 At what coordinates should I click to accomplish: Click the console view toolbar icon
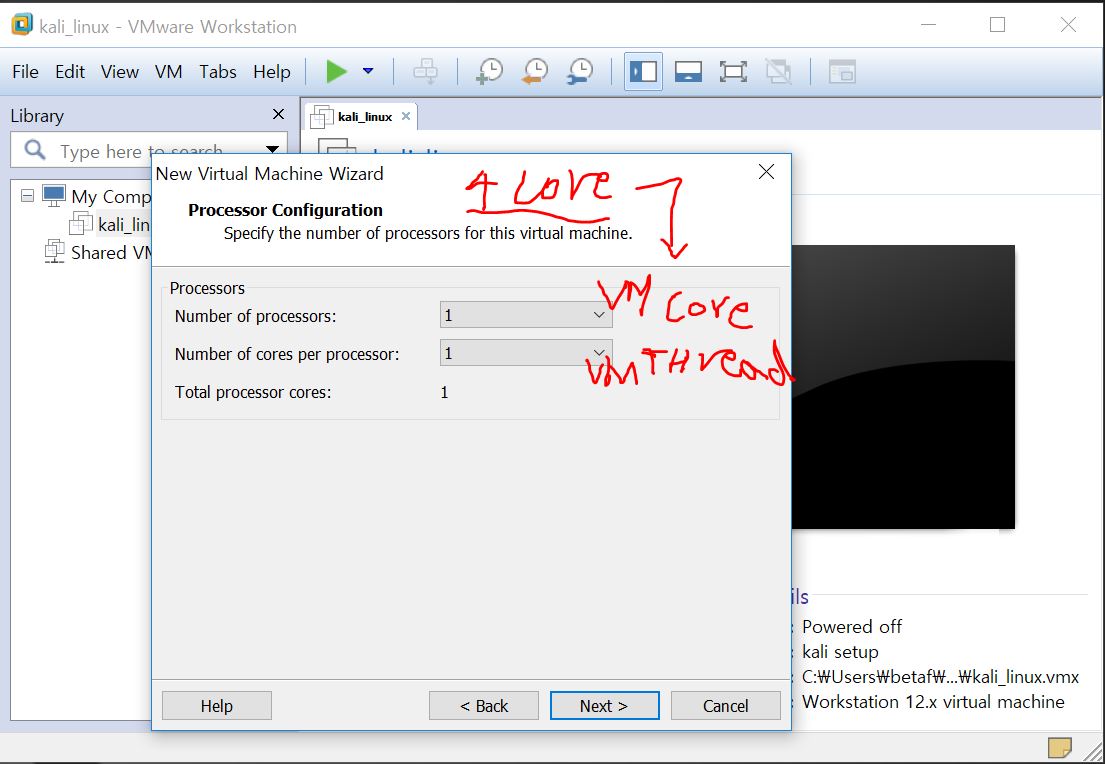(842, 71)
